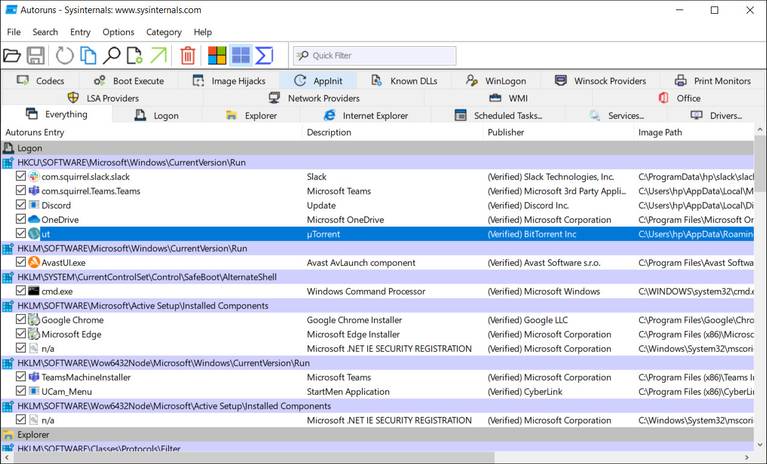This screenshot has height=464, width=767.
Task: Click the colorful Microsoft logo filter icon
Action: (x=217, y=56)
